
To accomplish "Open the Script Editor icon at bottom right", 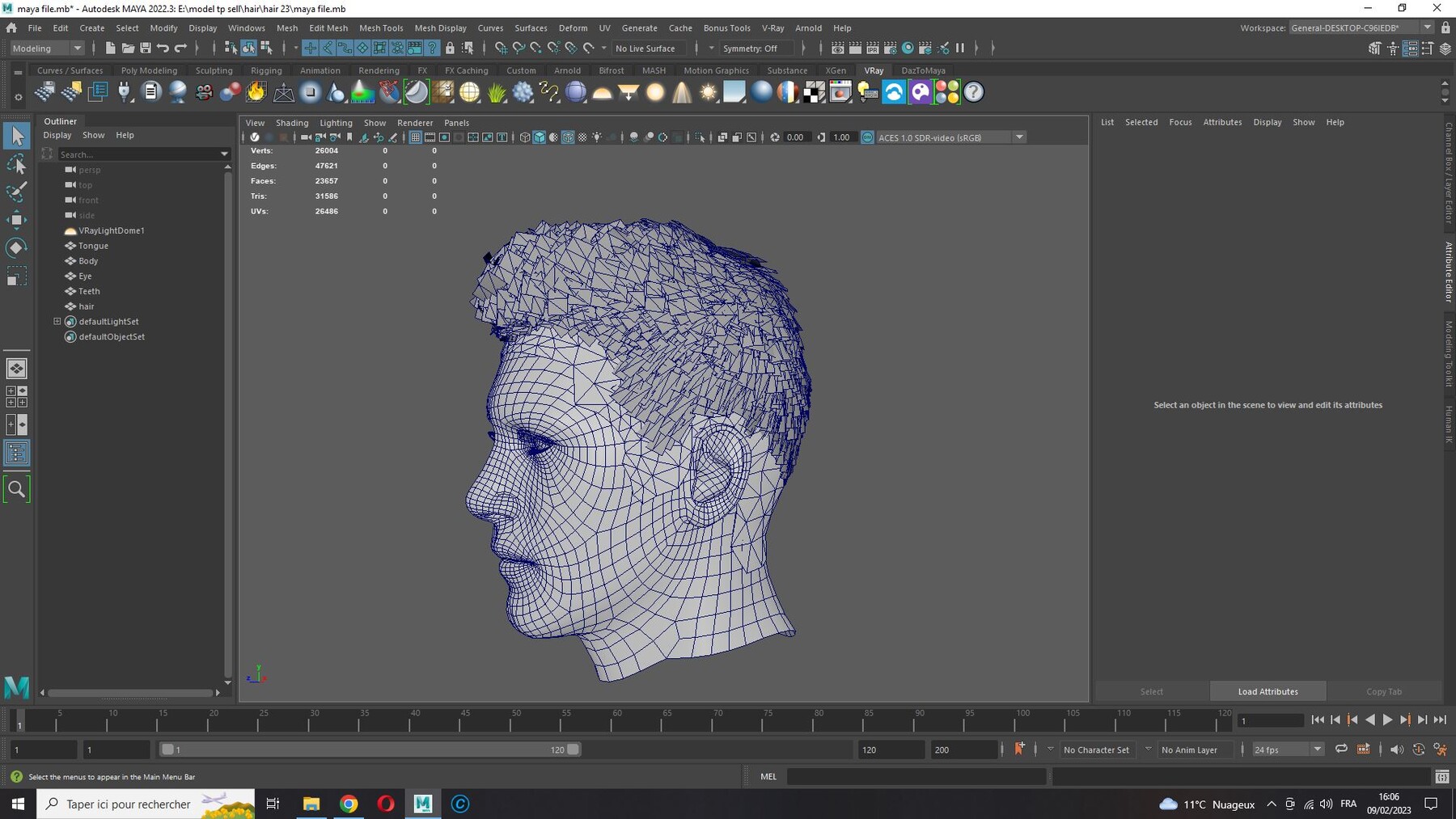I will click(x=1442, y=777).
